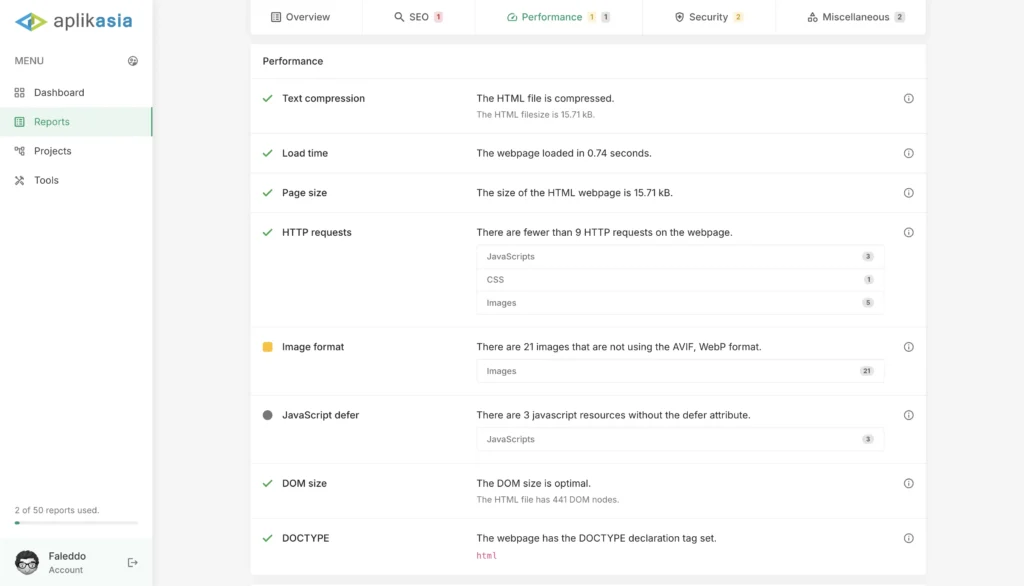
Task: Click info icon for DOCTYPE row
Action: point(908,538)
